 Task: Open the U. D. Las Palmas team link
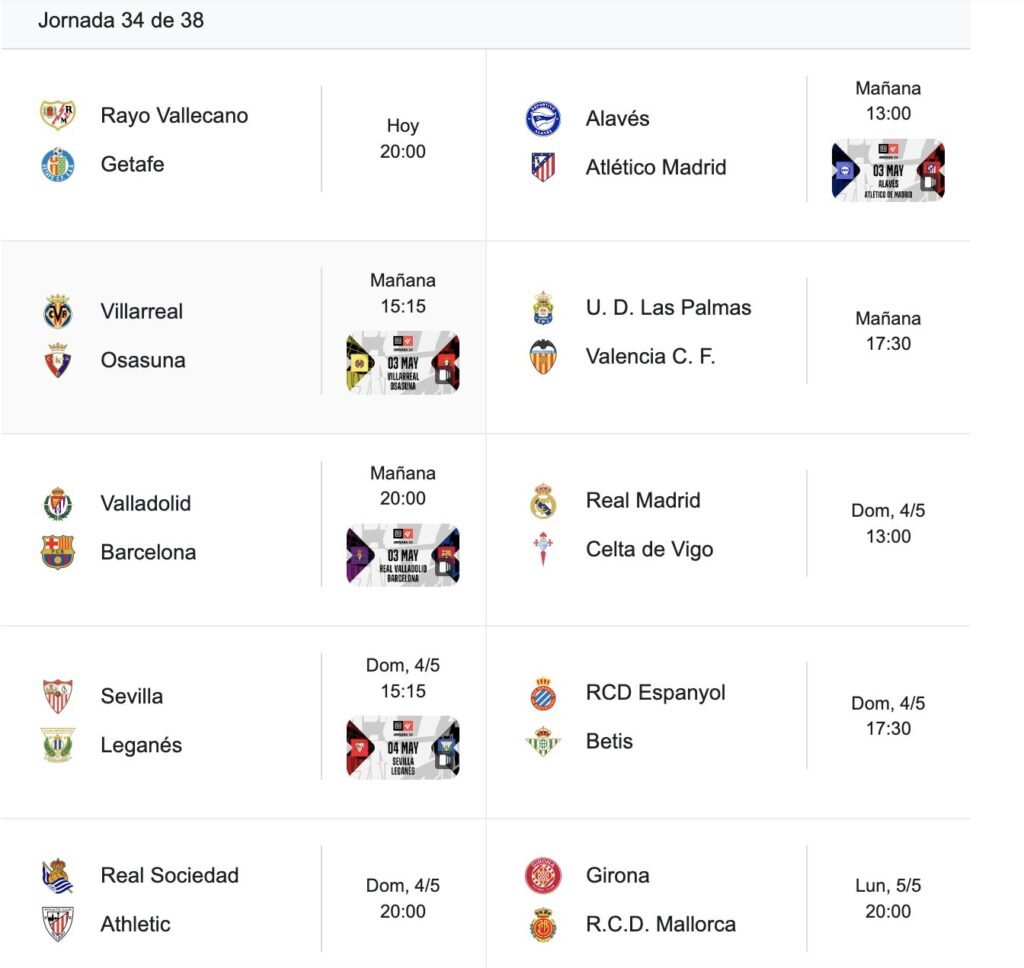[668, 308]
